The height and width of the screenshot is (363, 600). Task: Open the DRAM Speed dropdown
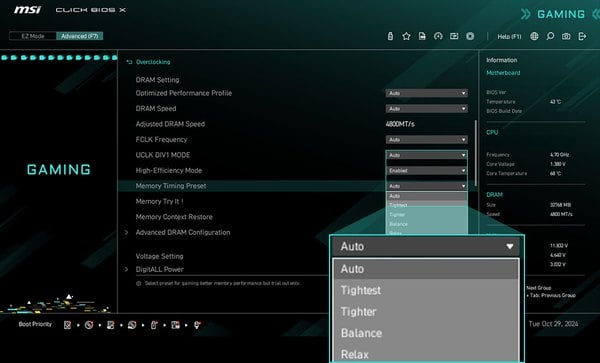[x=426, y=109]
